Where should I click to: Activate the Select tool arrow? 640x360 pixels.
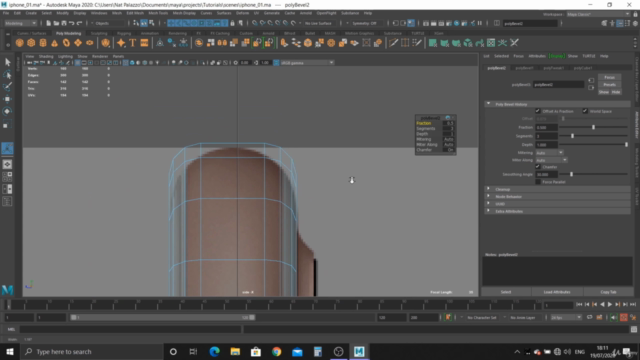7,62
